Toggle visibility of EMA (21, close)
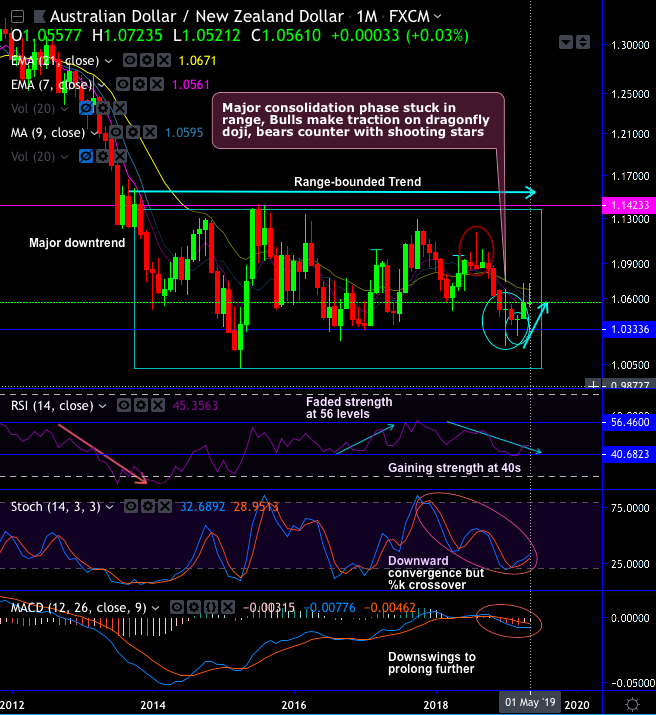 tap(130, 60)
